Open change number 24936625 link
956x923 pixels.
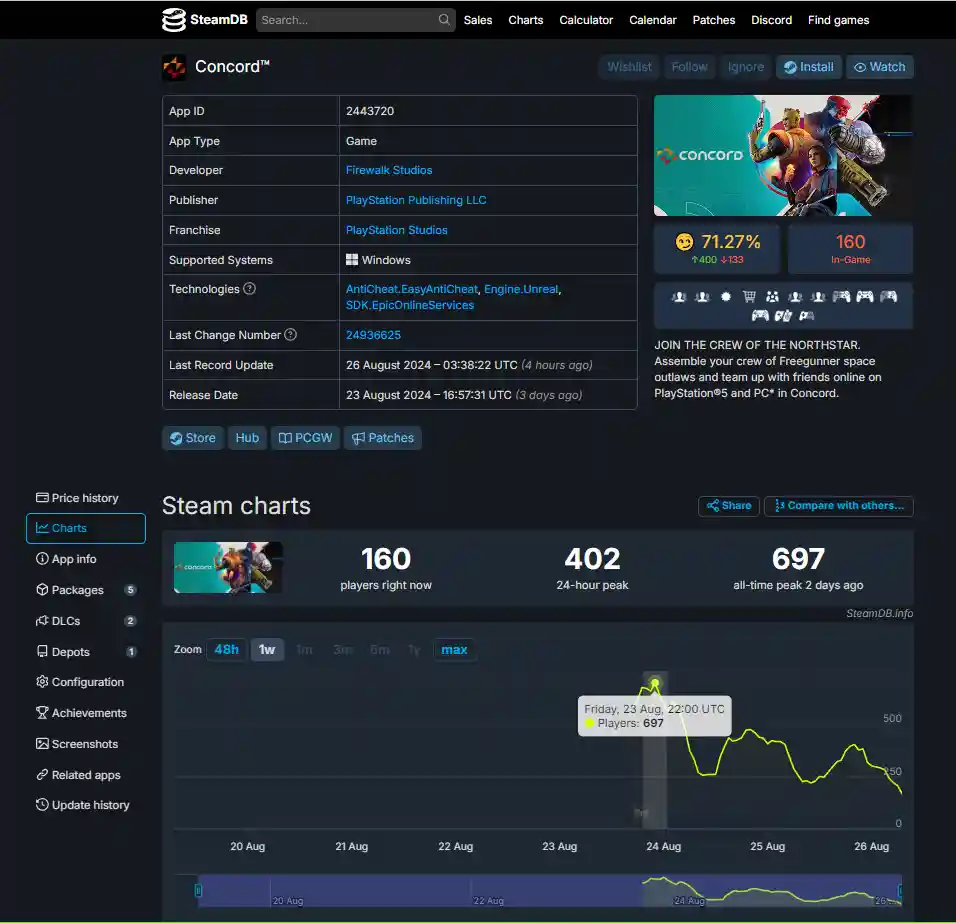(373, 335)
